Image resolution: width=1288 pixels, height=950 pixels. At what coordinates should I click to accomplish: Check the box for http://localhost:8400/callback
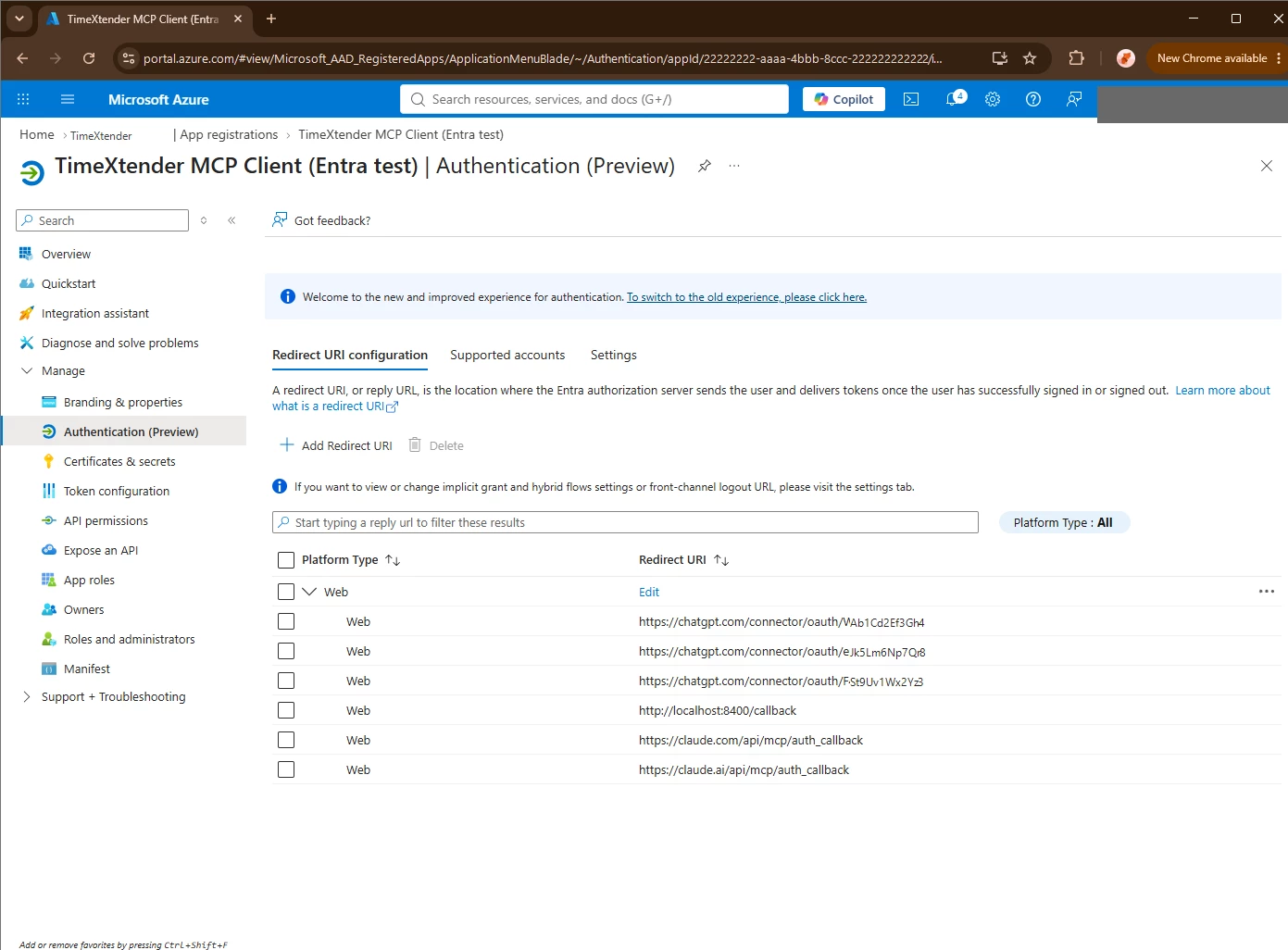pos(286,710)
